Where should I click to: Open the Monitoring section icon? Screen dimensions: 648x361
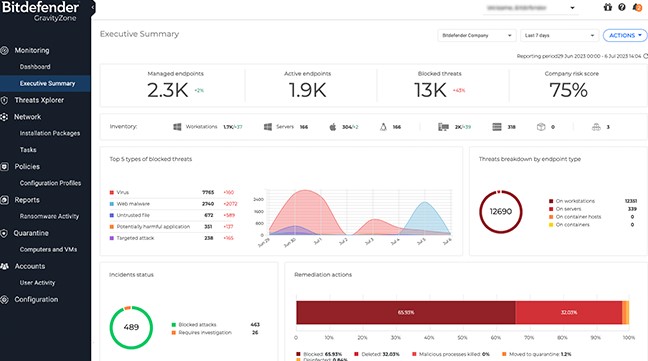click(x=4, y=50)
